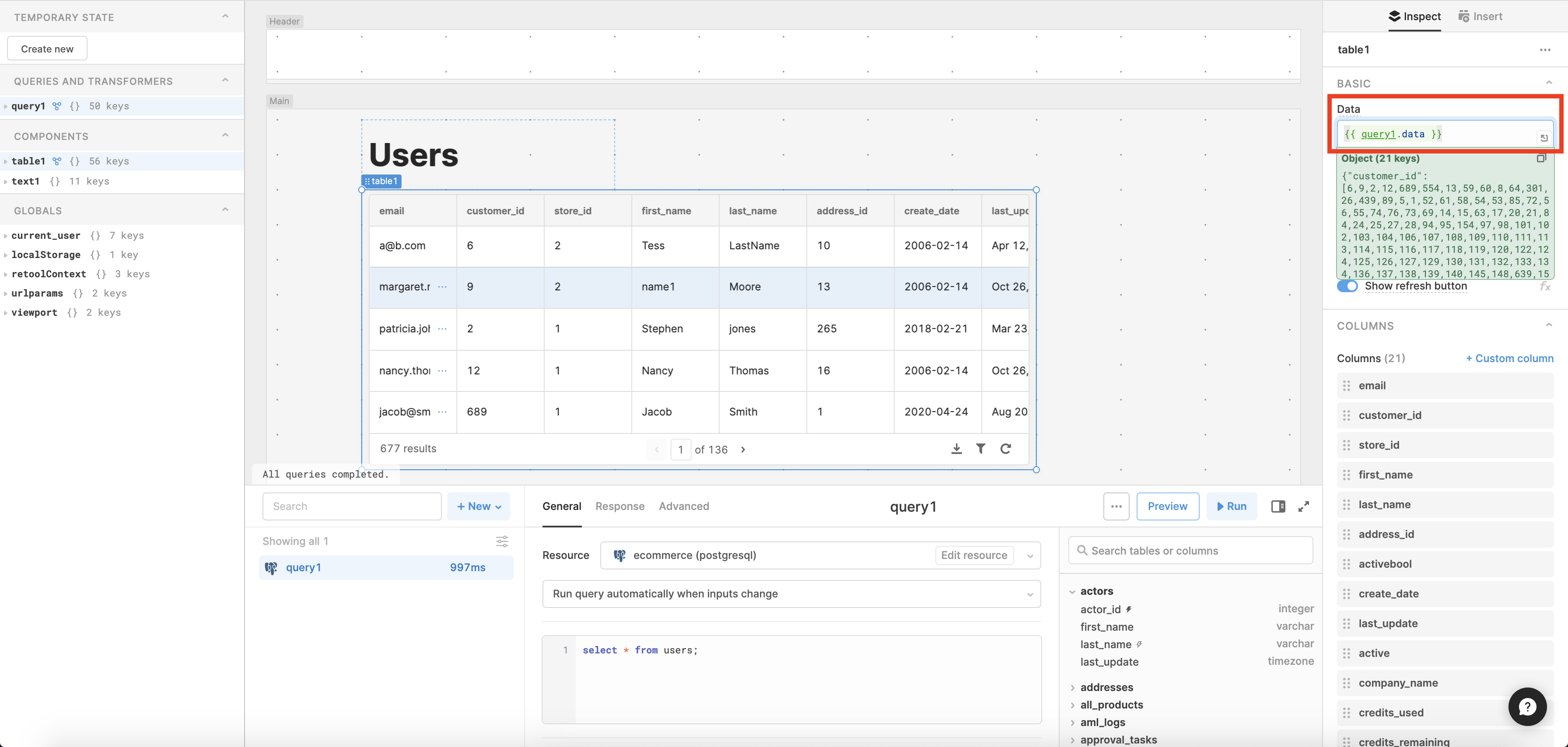Screen dimensions: 1568x747
Task: Click the customer_id table column header
Action: click(x=500, y=211)
